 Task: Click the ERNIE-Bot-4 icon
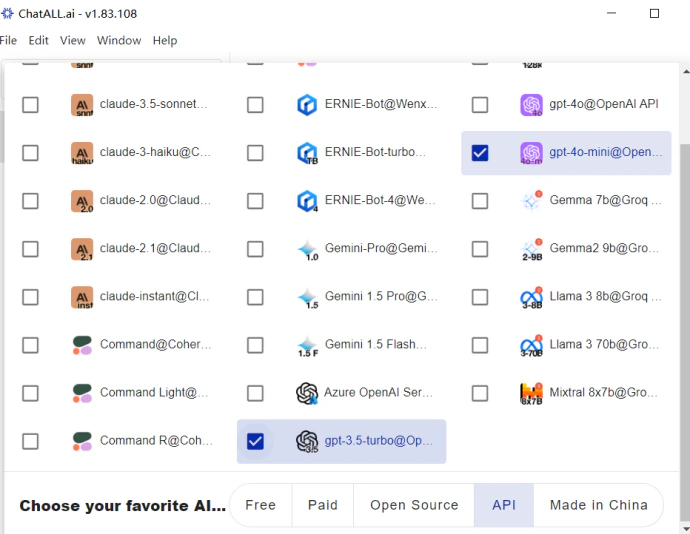pos(307,201)
